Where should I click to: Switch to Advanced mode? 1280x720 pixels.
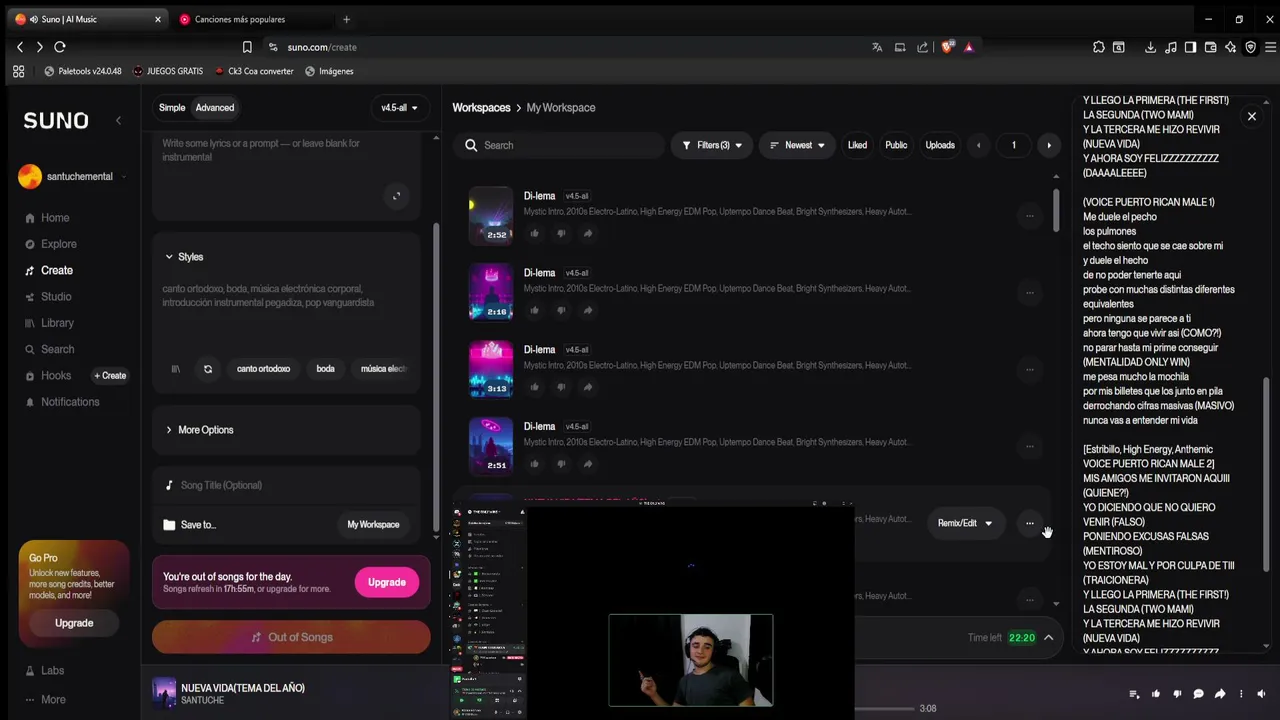coord(214,108)
